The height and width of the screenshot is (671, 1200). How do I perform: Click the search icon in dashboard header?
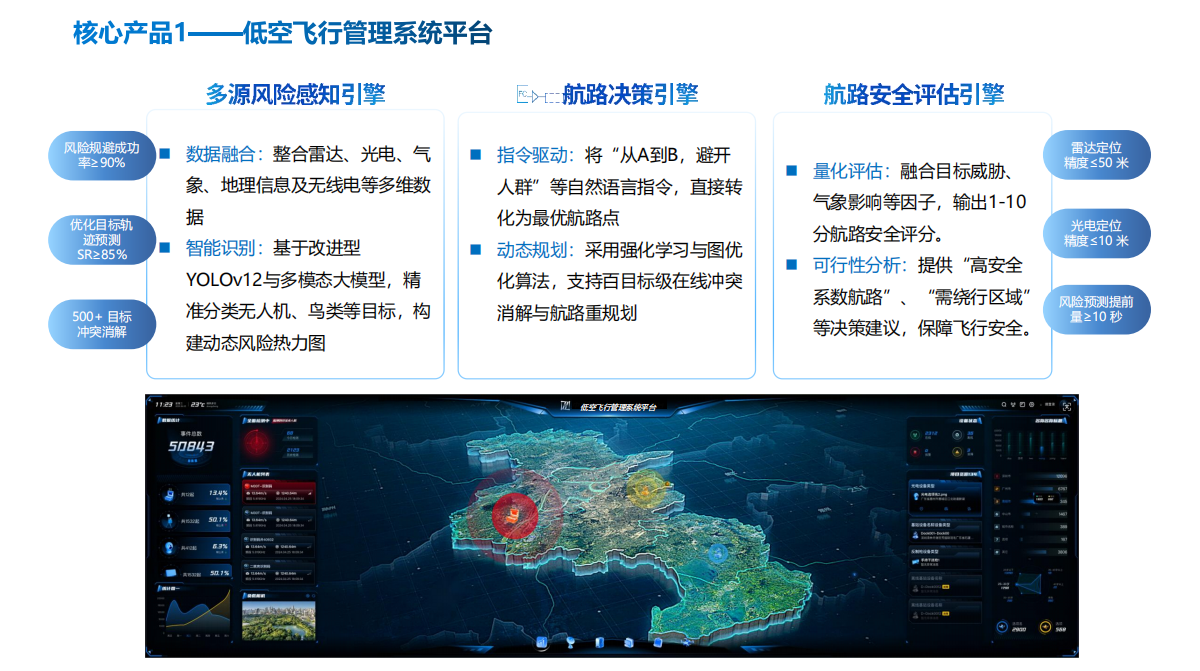pos(1004,405)
